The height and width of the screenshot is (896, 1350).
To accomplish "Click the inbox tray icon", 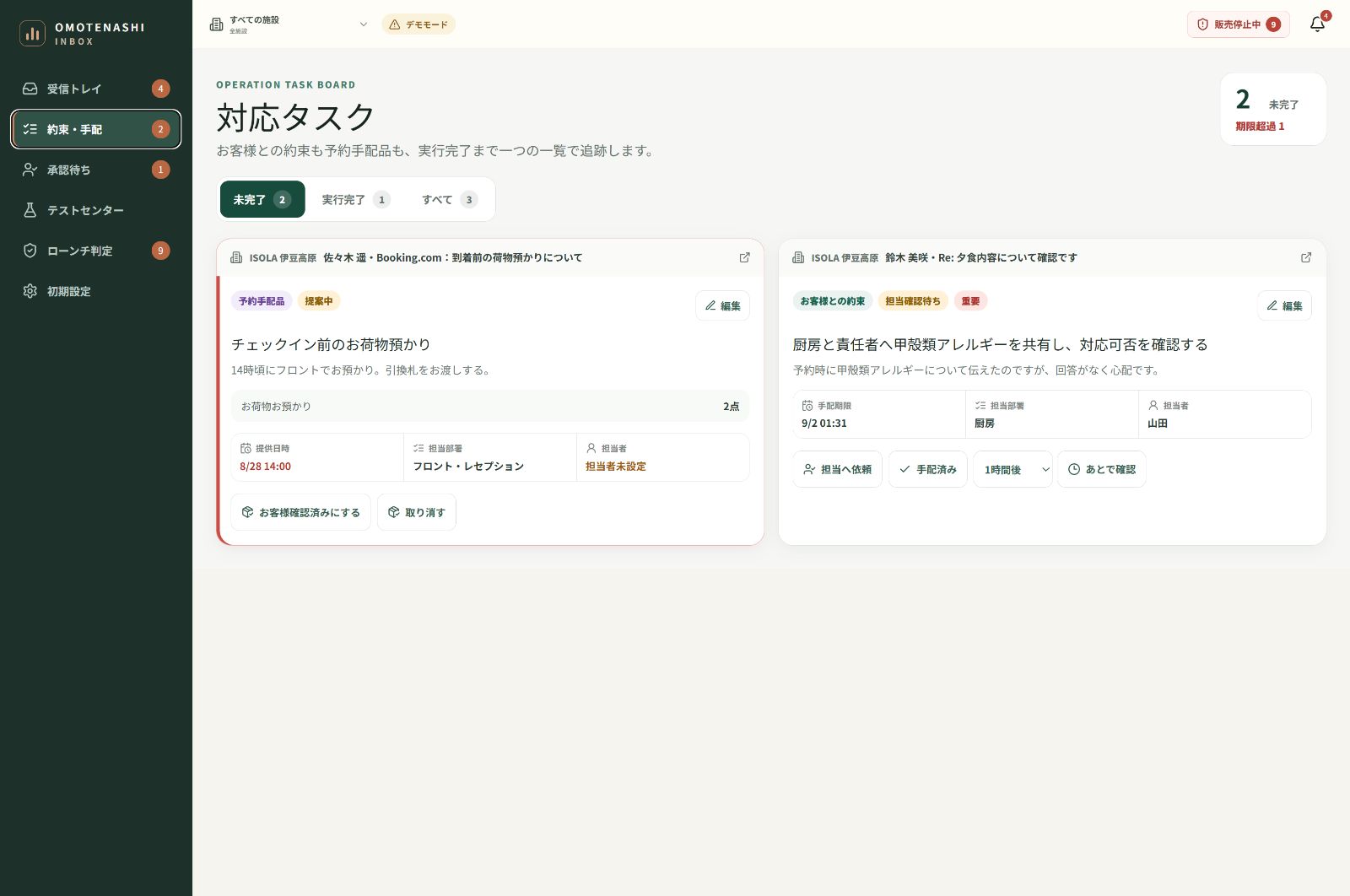I will click(30, 89).
